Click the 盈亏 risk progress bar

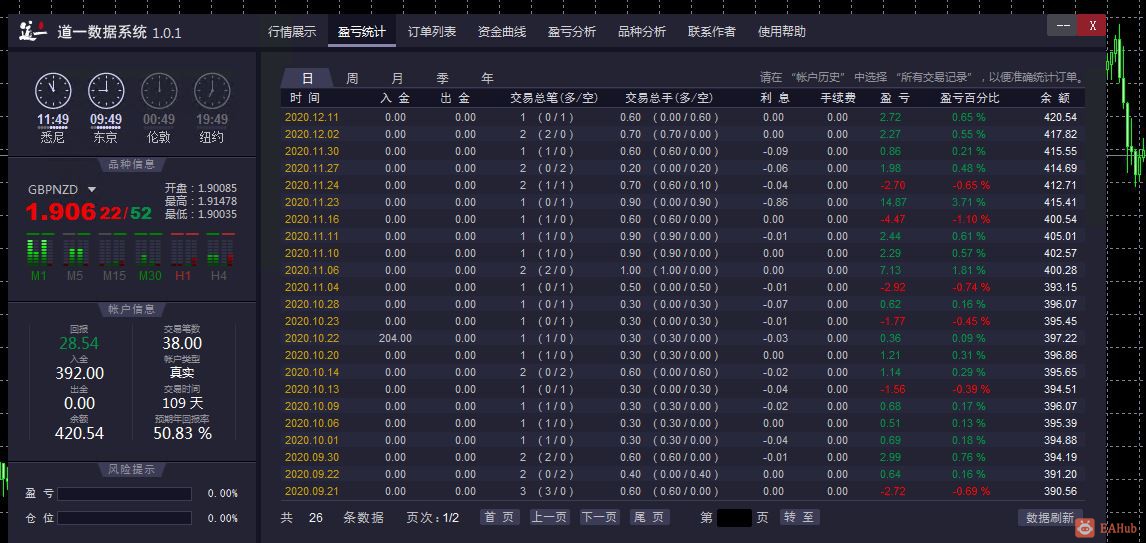click(124, 494)
